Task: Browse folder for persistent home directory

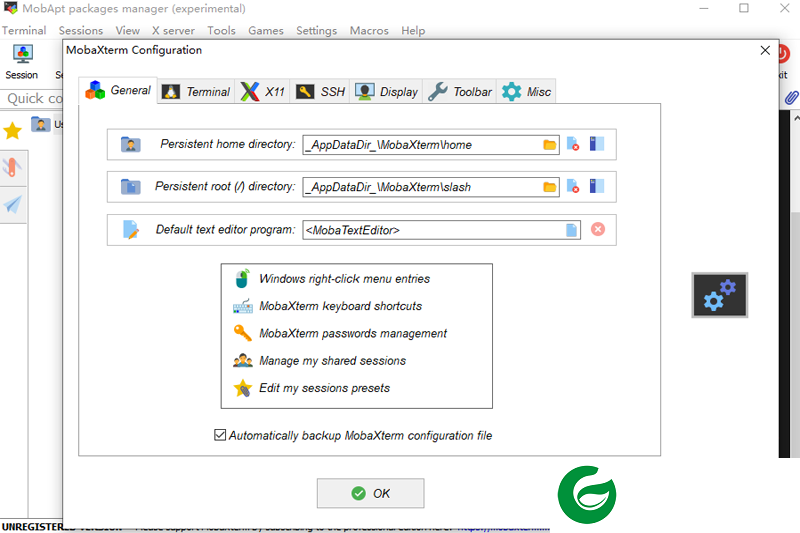Action: (x=549, y=145)
